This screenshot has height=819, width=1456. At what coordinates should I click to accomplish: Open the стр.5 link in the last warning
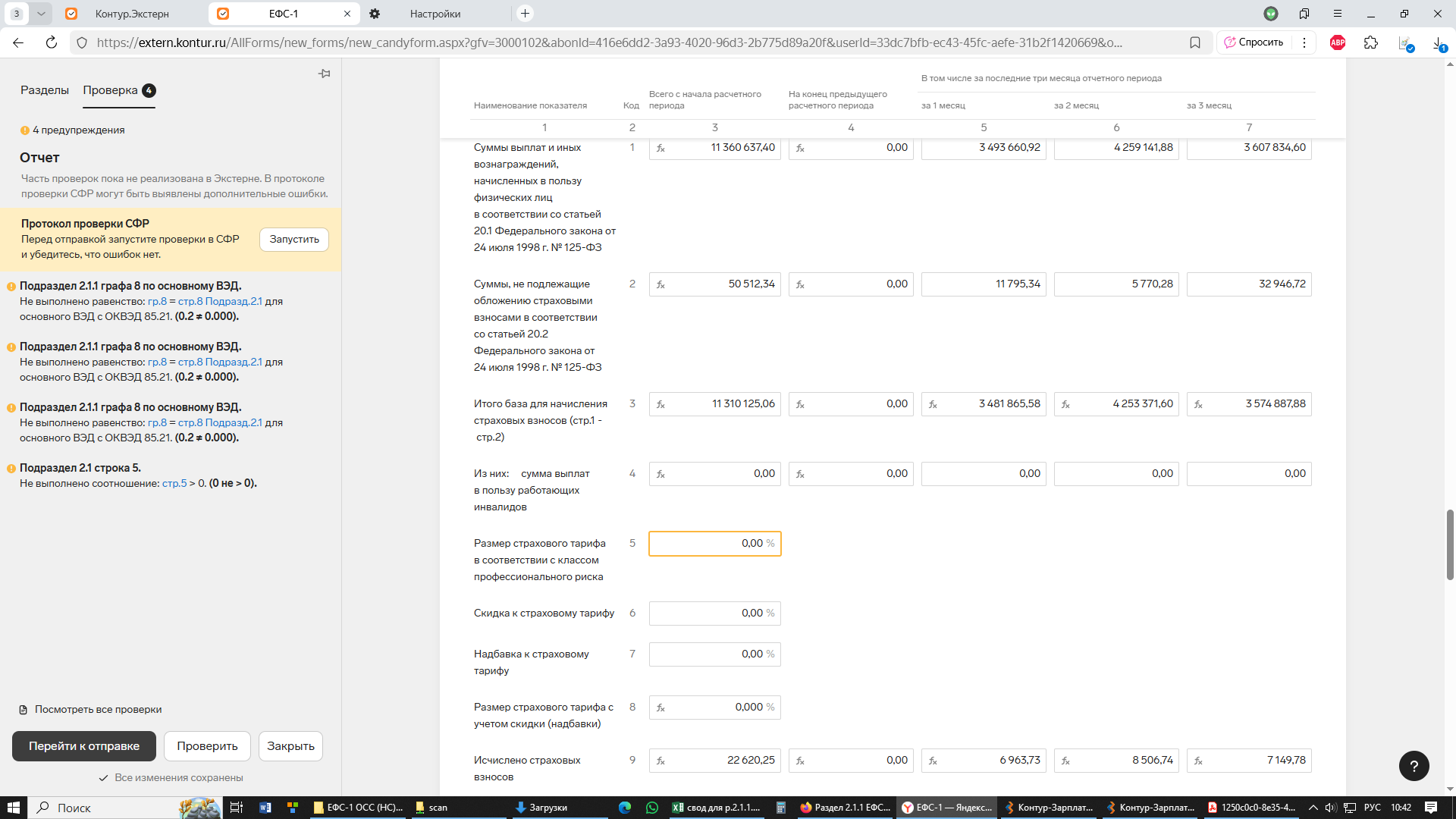tap(174, 483)
